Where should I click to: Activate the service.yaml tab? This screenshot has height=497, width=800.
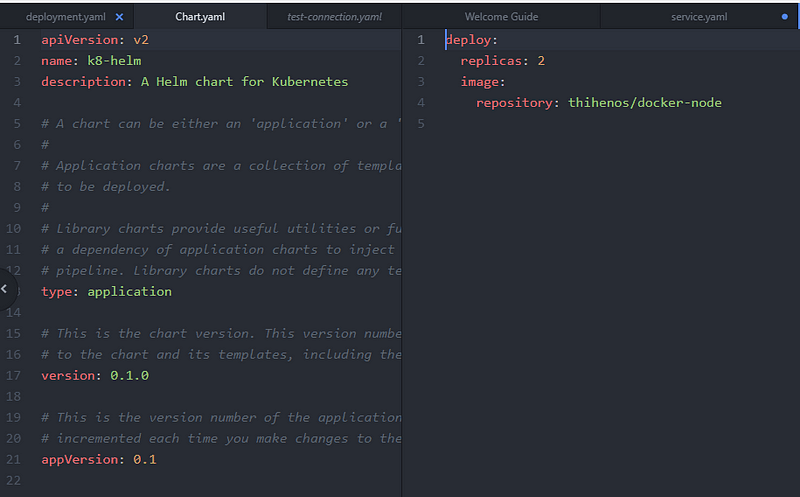[699, 17]
